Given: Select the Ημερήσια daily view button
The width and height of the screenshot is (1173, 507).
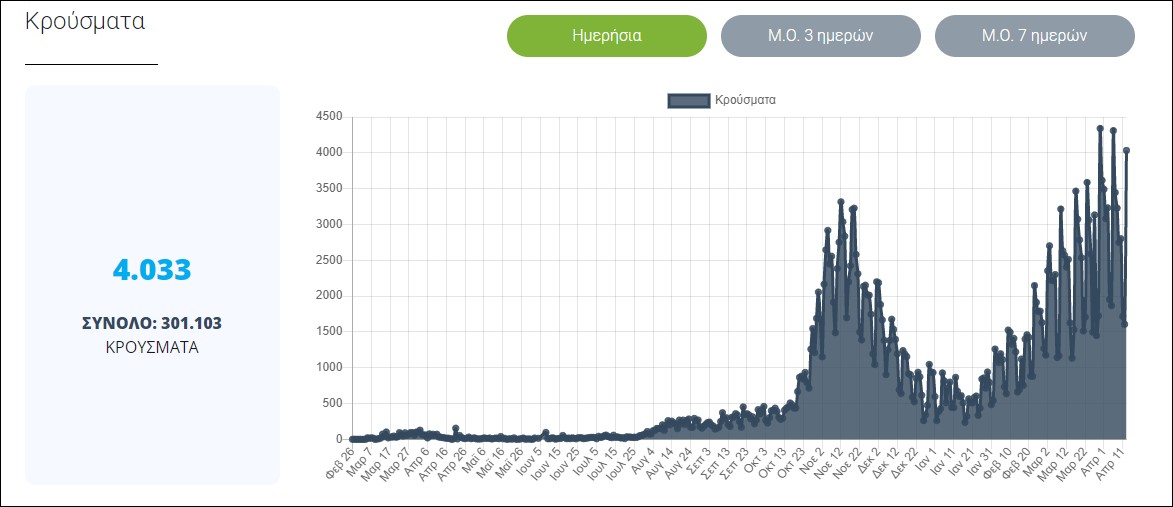Looking at the screenshot, I should (x=606, y=36).
